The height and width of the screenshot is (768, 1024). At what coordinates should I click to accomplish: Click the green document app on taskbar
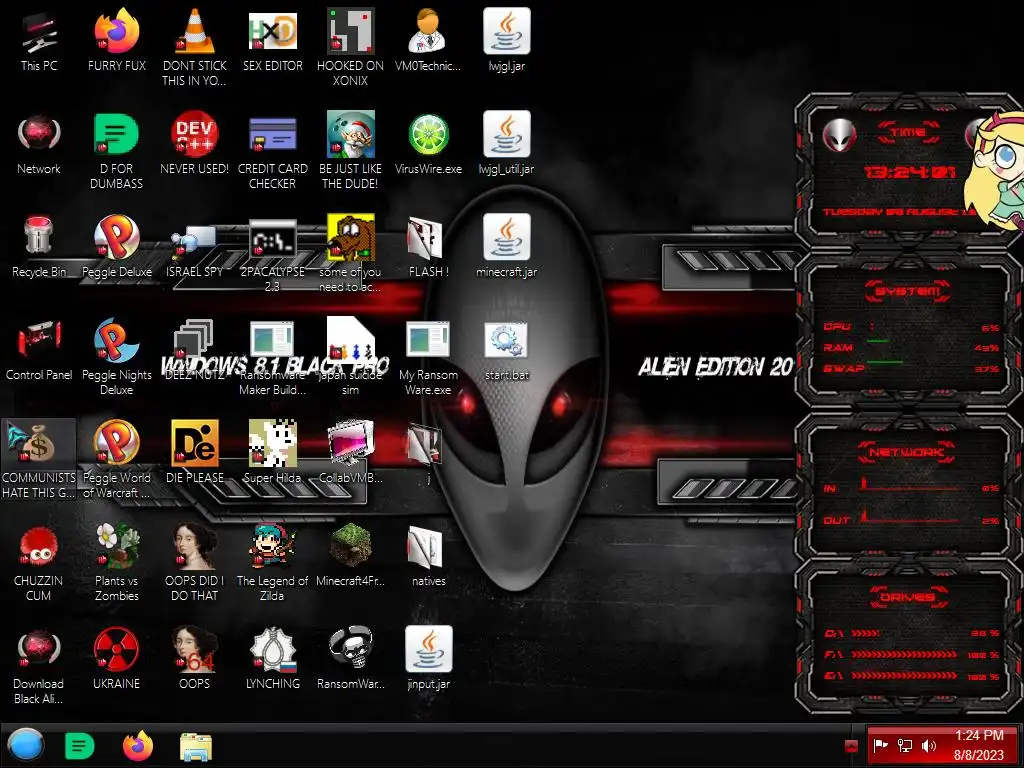[80, 746]
